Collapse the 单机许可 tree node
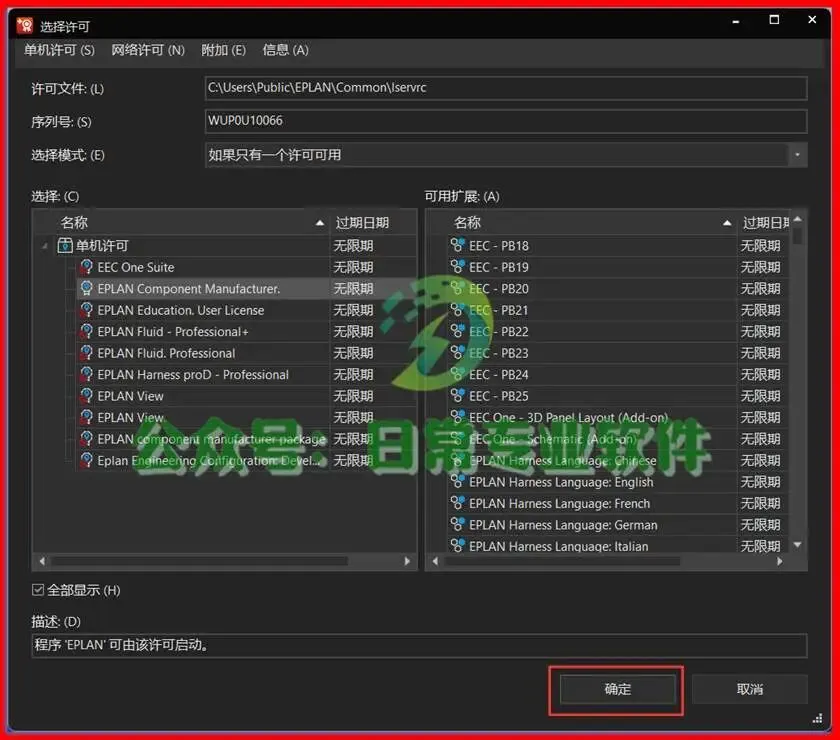 coord(45,246)
